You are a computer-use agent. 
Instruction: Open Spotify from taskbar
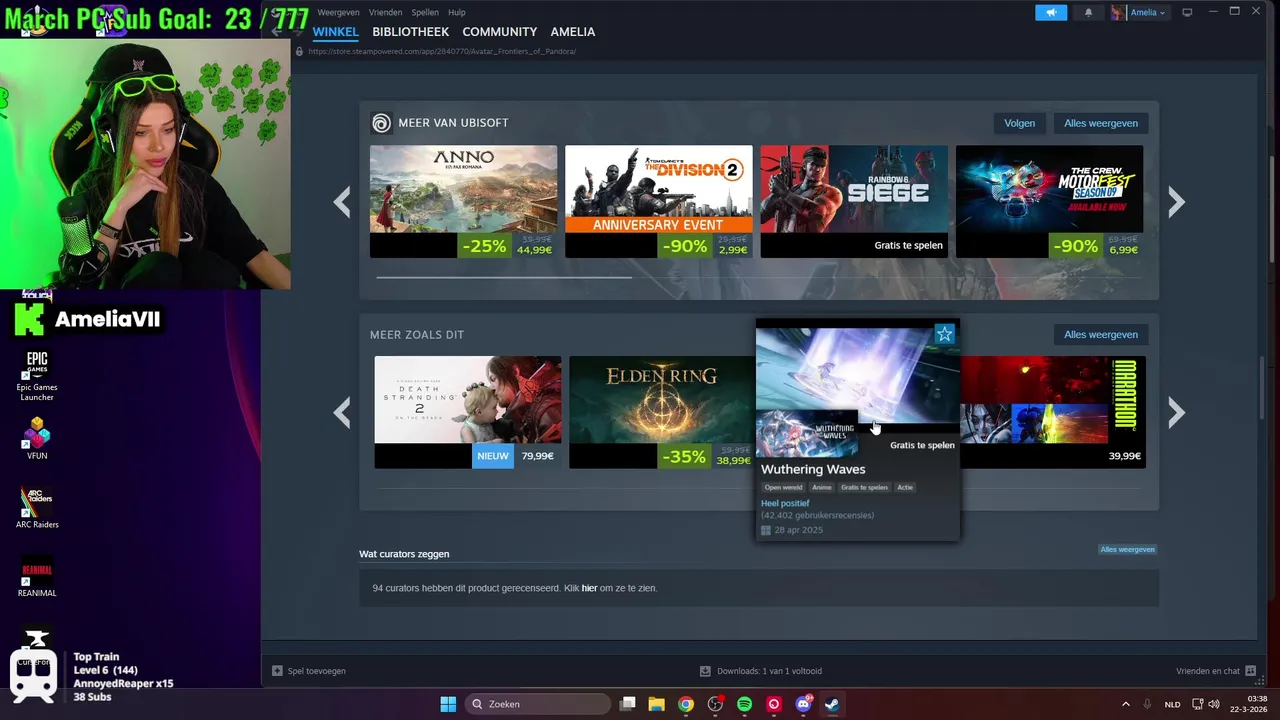click(744, 704)
